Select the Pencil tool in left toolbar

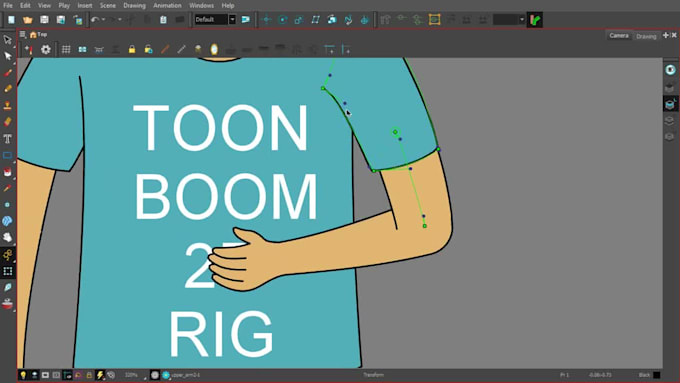[7, 89]
